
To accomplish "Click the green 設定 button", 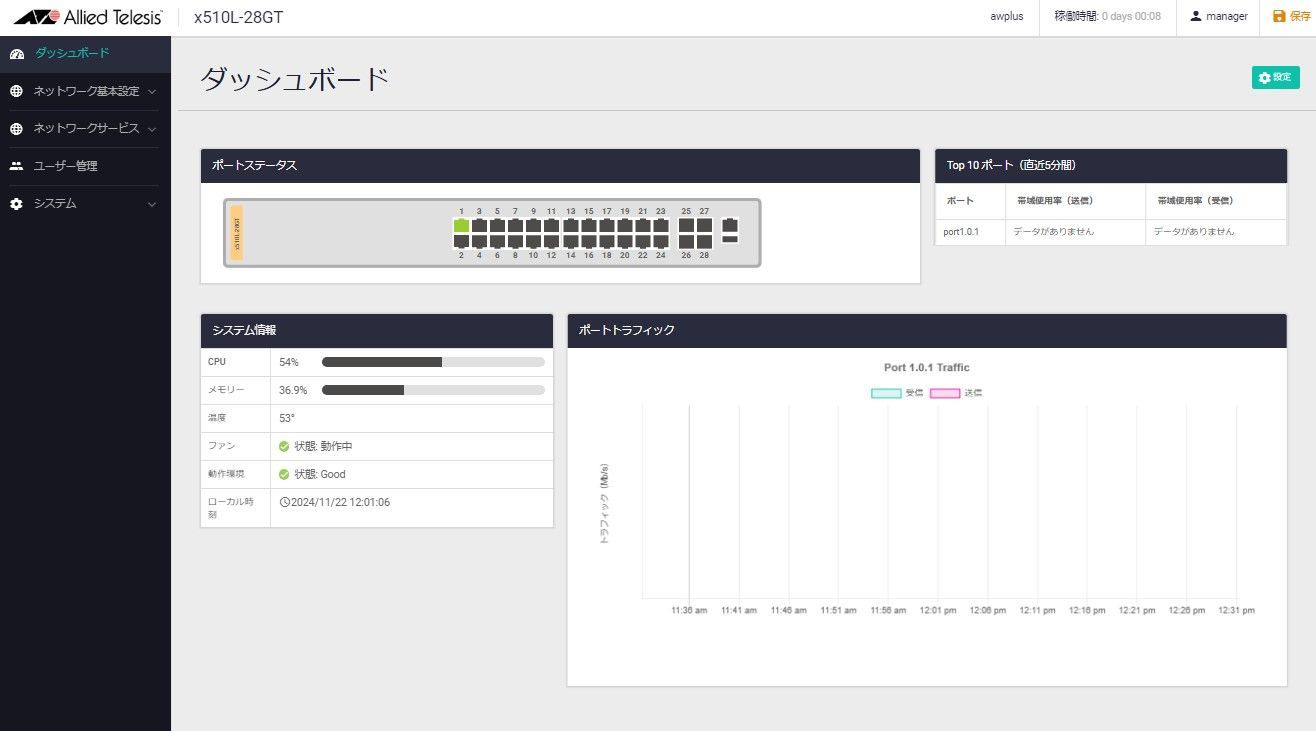I will 1275,77.
